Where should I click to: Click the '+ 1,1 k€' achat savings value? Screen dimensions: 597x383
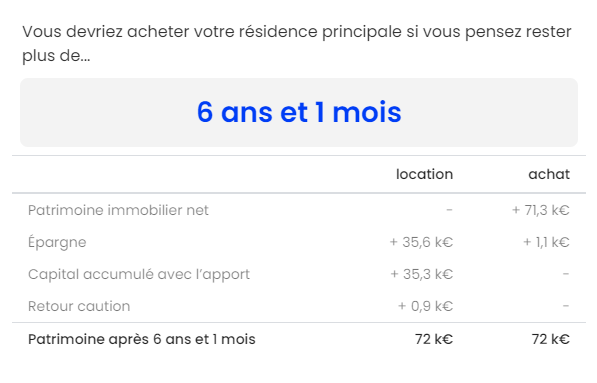(546, 242)
